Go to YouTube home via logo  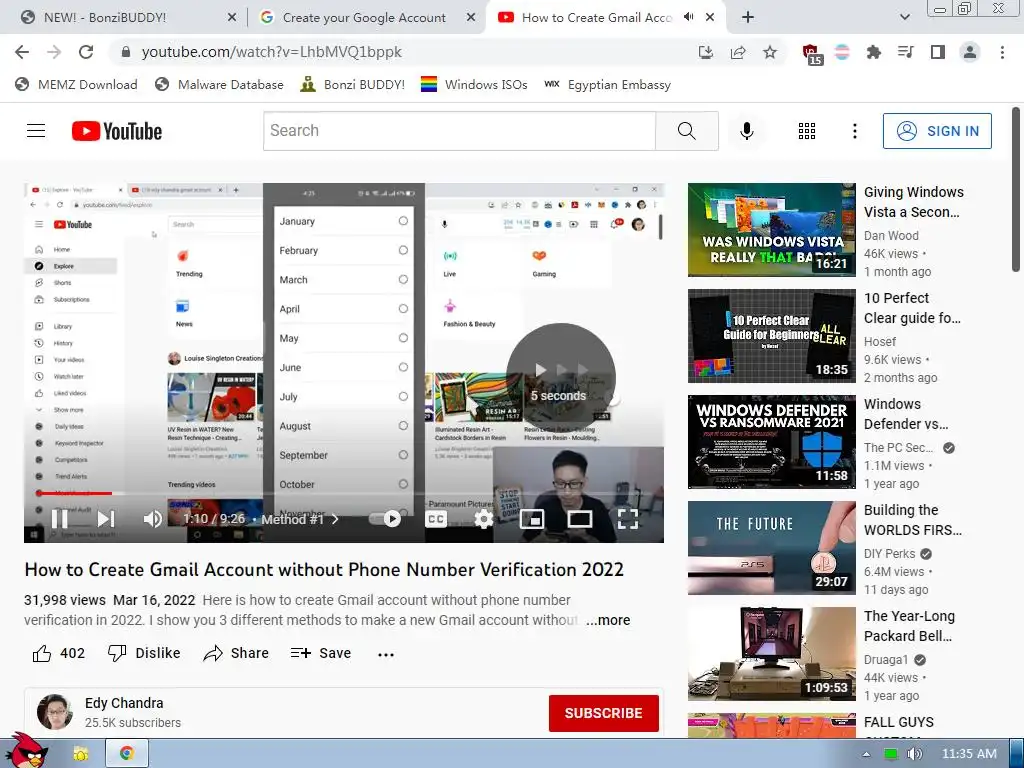117,131
